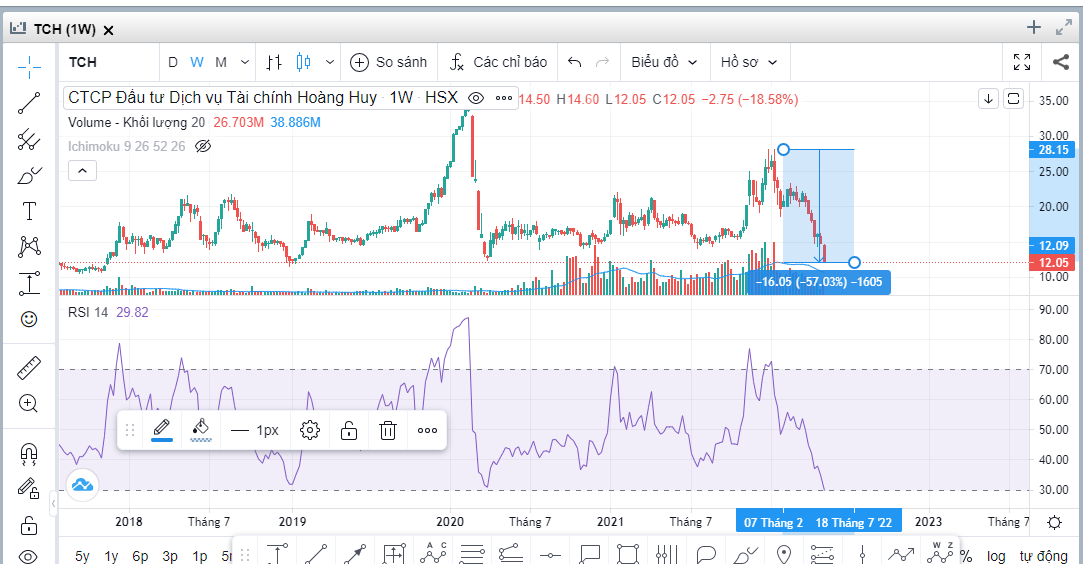1083x564 pixels.
Task: Open drawing settings gear in floating toolbar
Action: (x=310, y=430)
